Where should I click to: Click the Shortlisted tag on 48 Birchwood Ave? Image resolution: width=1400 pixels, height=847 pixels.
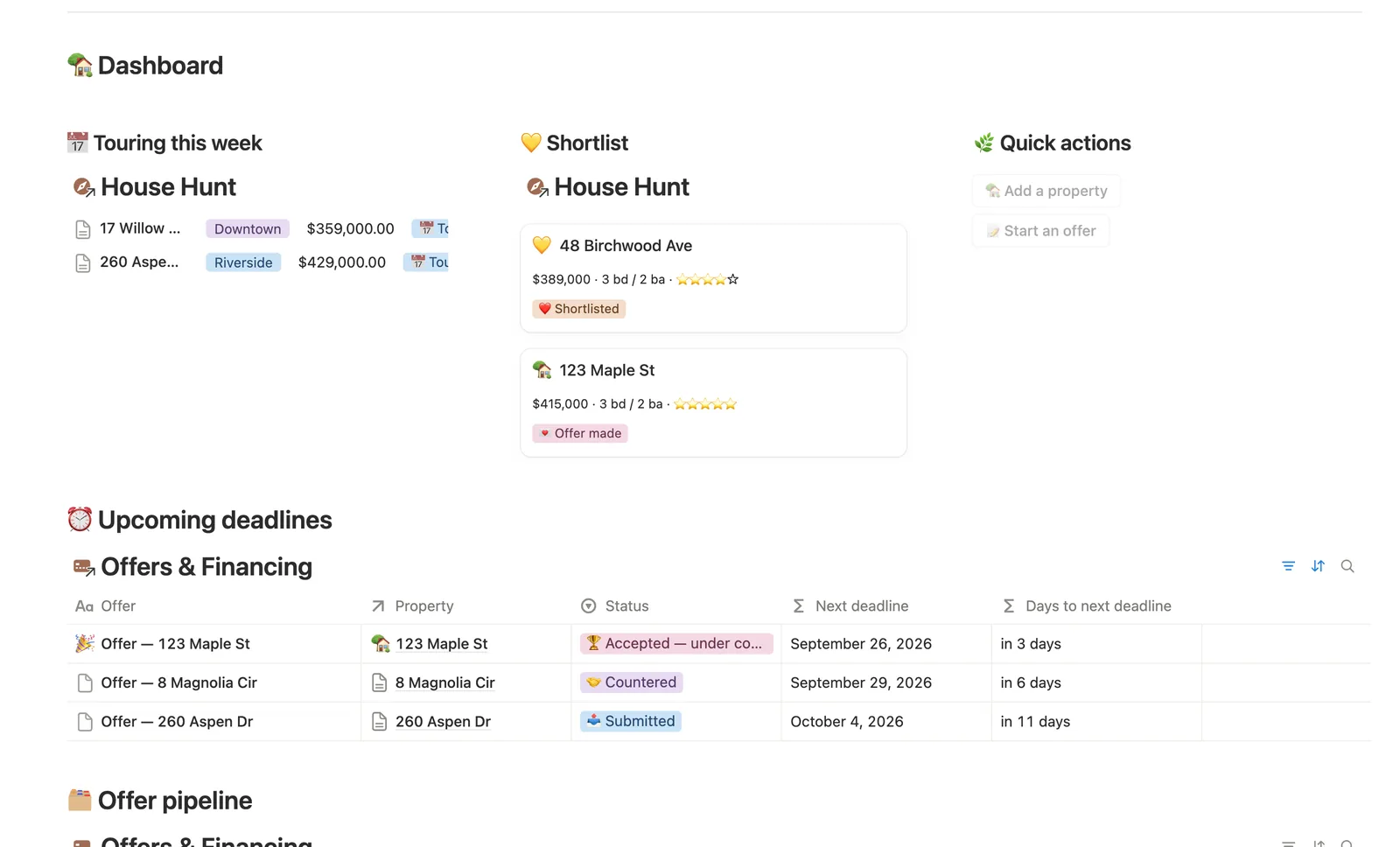click(x=578, y=309)
